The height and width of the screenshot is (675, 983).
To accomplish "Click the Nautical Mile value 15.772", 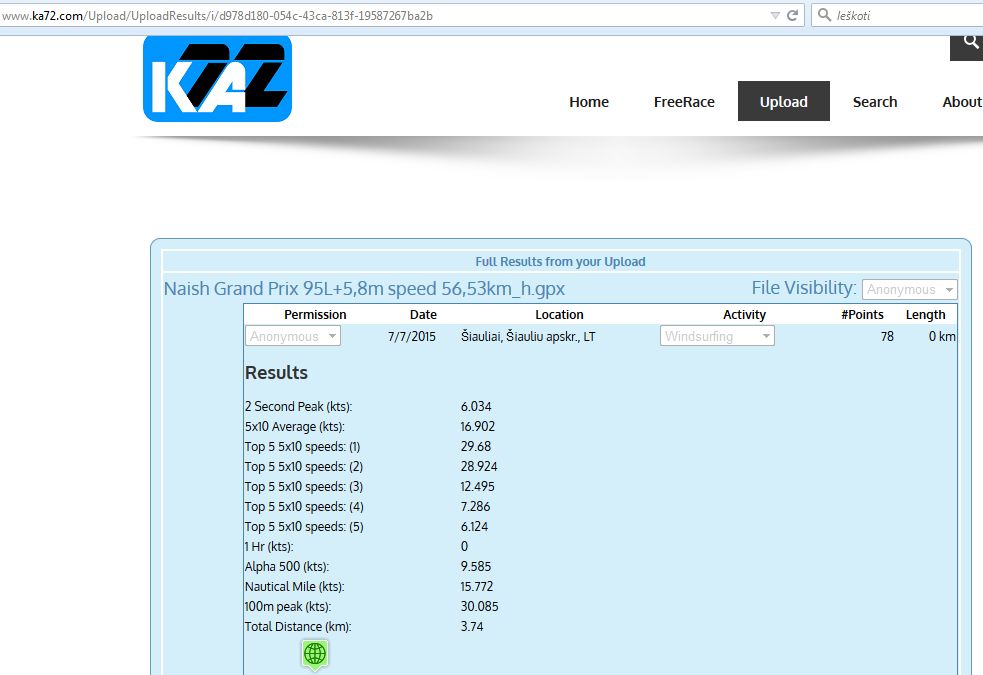I will 477,587.
